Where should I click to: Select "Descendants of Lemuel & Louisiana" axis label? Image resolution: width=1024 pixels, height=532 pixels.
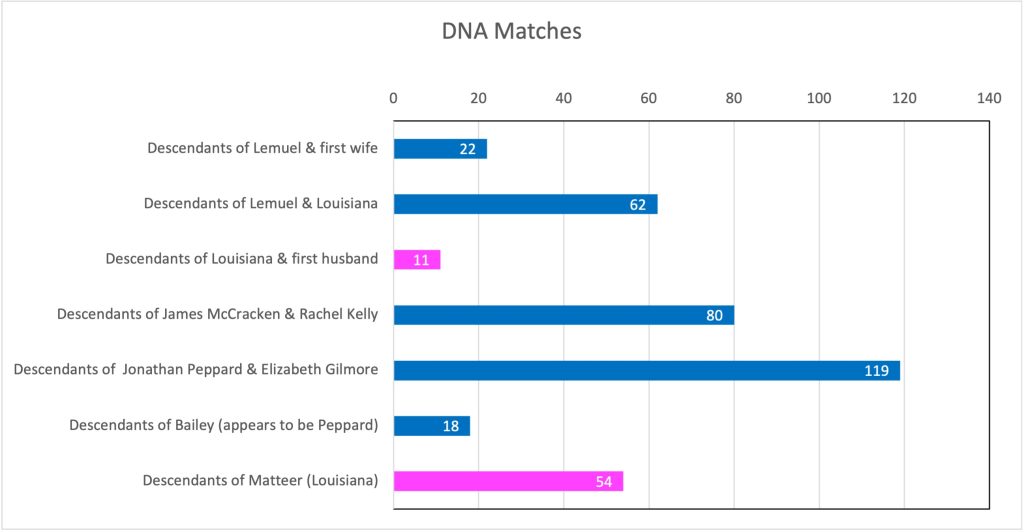tap(260, 204)
